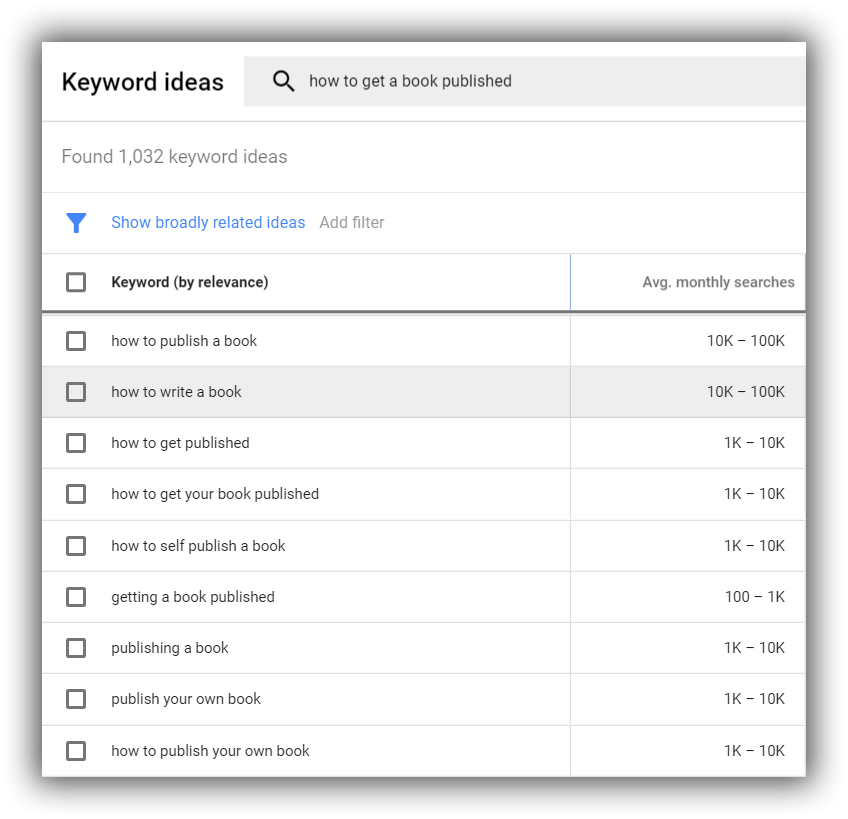Click the 'publishing a book' keyword text
Screen dimensions: 848x819
(x=170, y=648)
